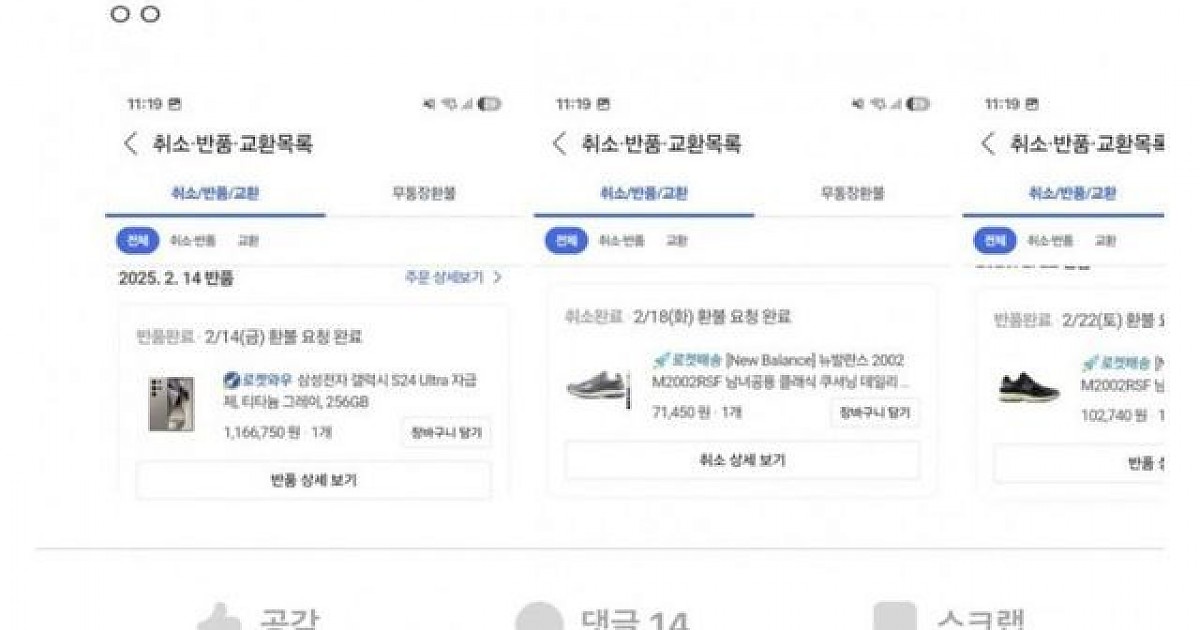Click the 스크랩 scrap icon
The height and width of the screenshot is (630, 1200).
(896, 619)
